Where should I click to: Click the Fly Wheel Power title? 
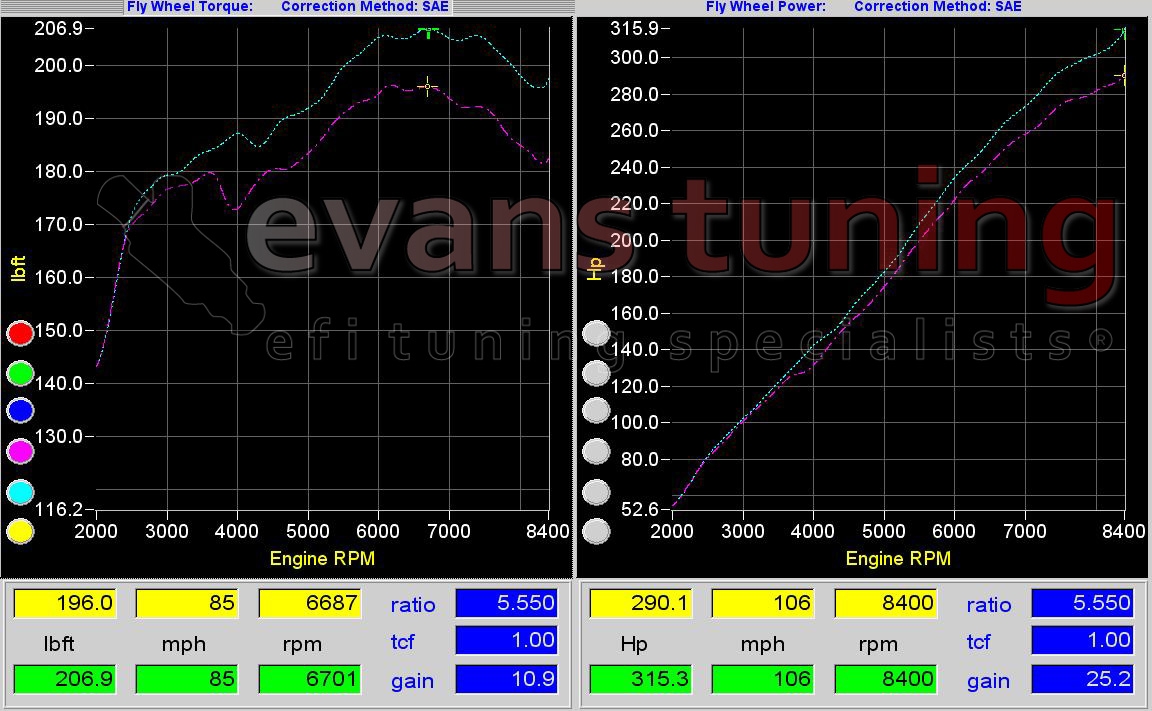click(766, 7)
